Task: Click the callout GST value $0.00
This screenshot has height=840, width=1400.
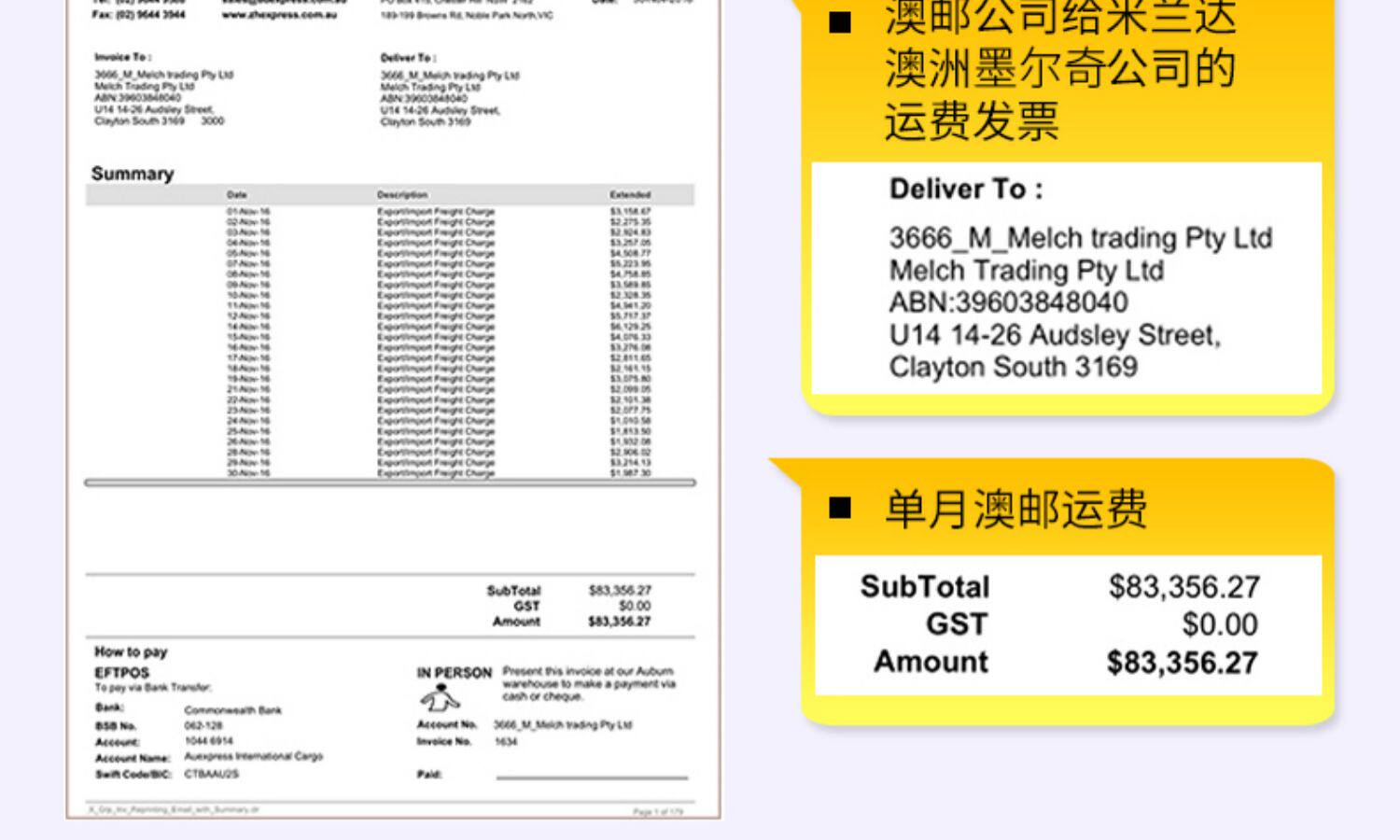Action: coord(1220,623)
